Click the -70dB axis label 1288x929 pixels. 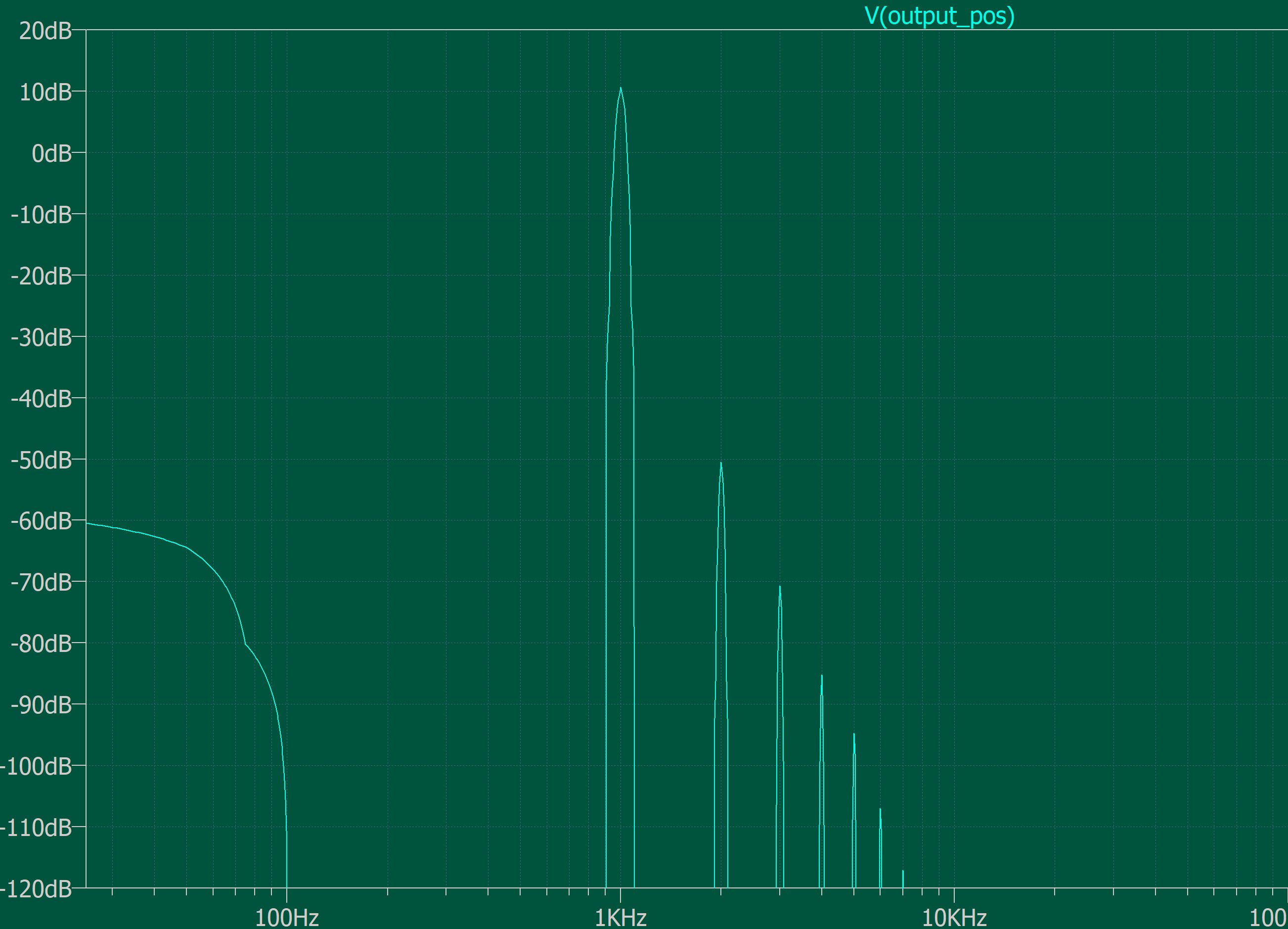tap(42, 582)
